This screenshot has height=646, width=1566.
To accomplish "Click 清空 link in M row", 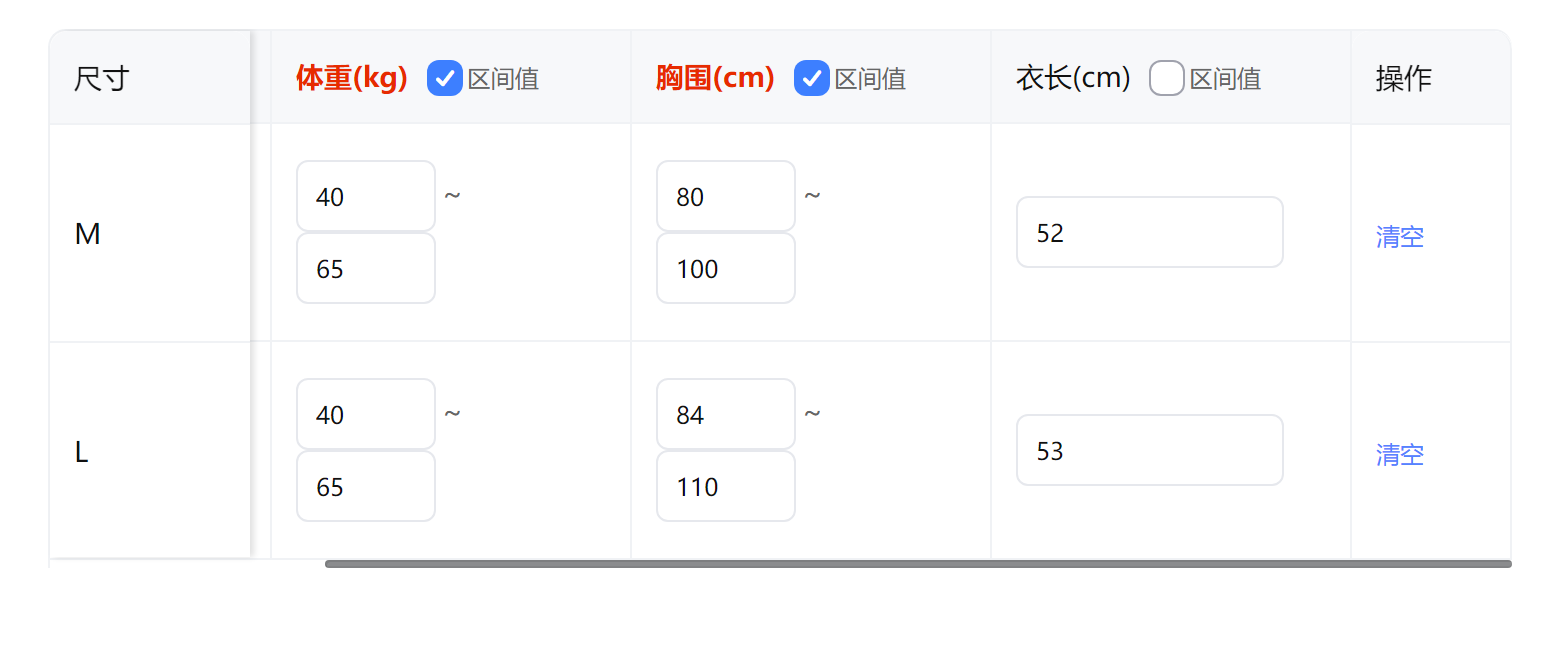I will pyautogui.click(x=1399, y=237).
